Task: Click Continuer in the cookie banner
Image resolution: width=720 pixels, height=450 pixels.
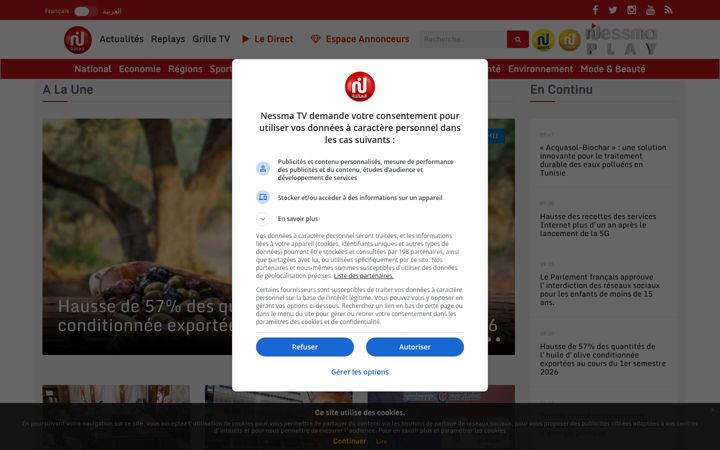Action: click(349, 441)
